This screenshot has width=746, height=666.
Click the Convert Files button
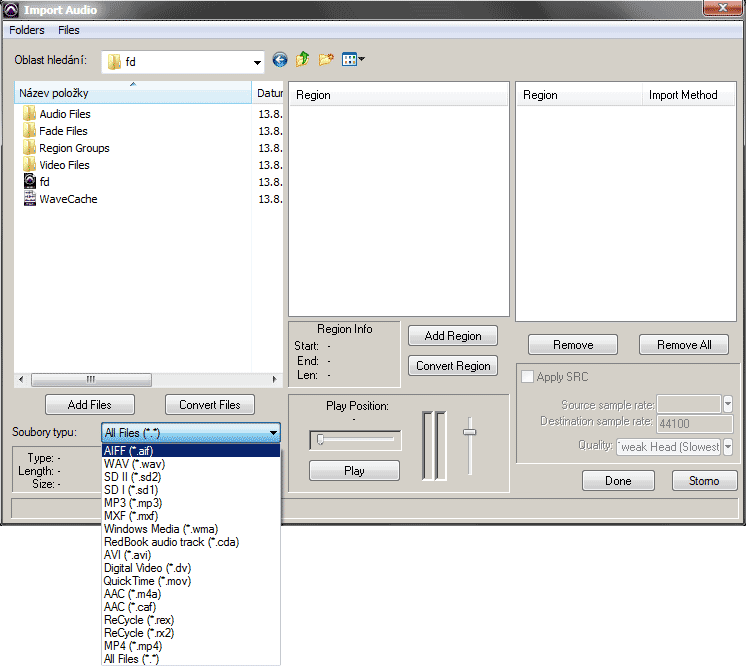(x=210, y=405)
